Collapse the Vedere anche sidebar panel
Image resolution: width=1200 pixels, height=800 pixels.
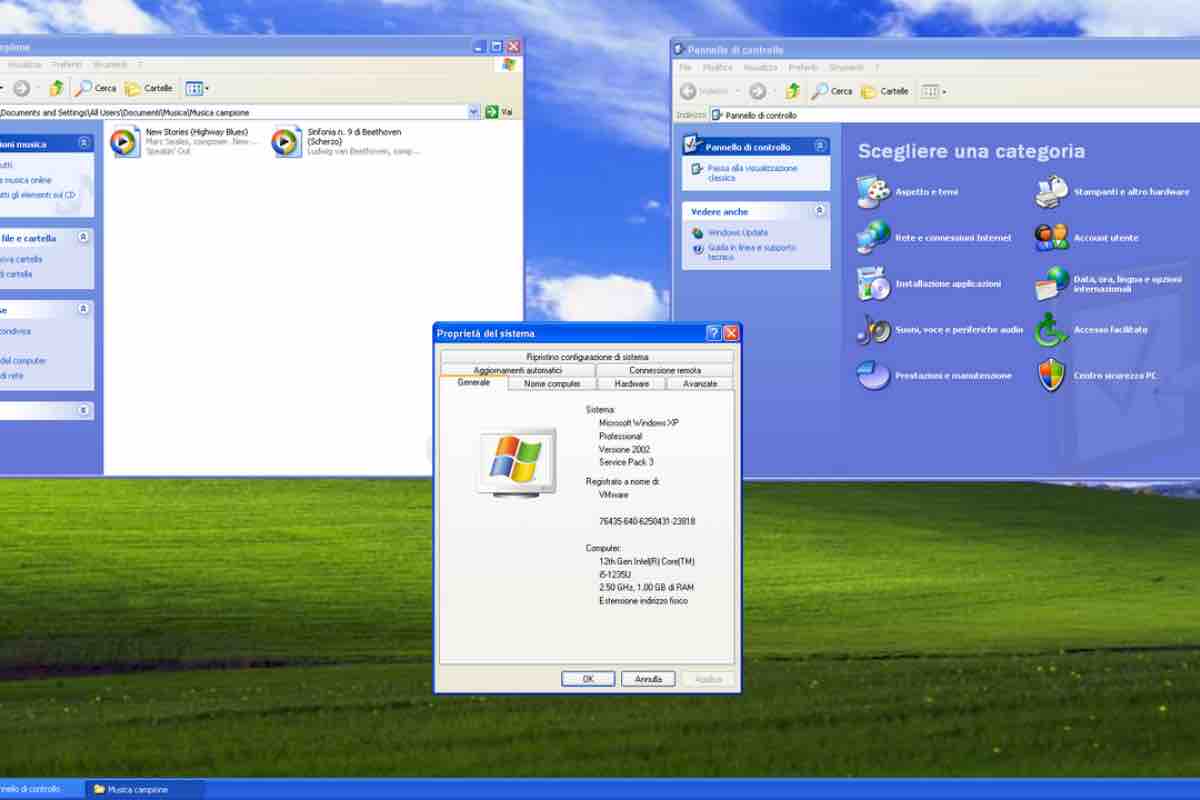pyautogui.click(x=820, y=211)
